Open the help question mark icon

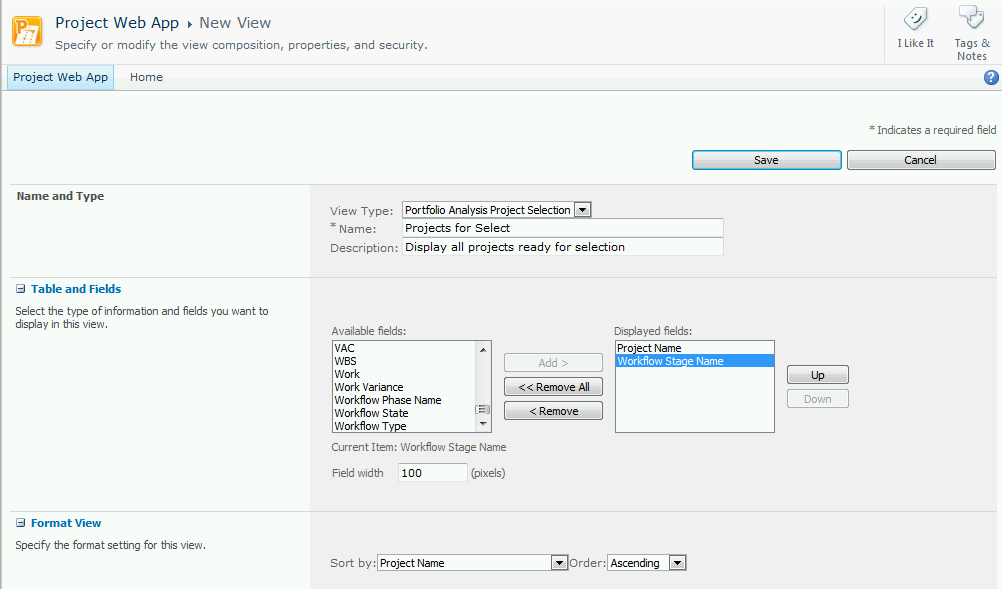click(991, 77)
